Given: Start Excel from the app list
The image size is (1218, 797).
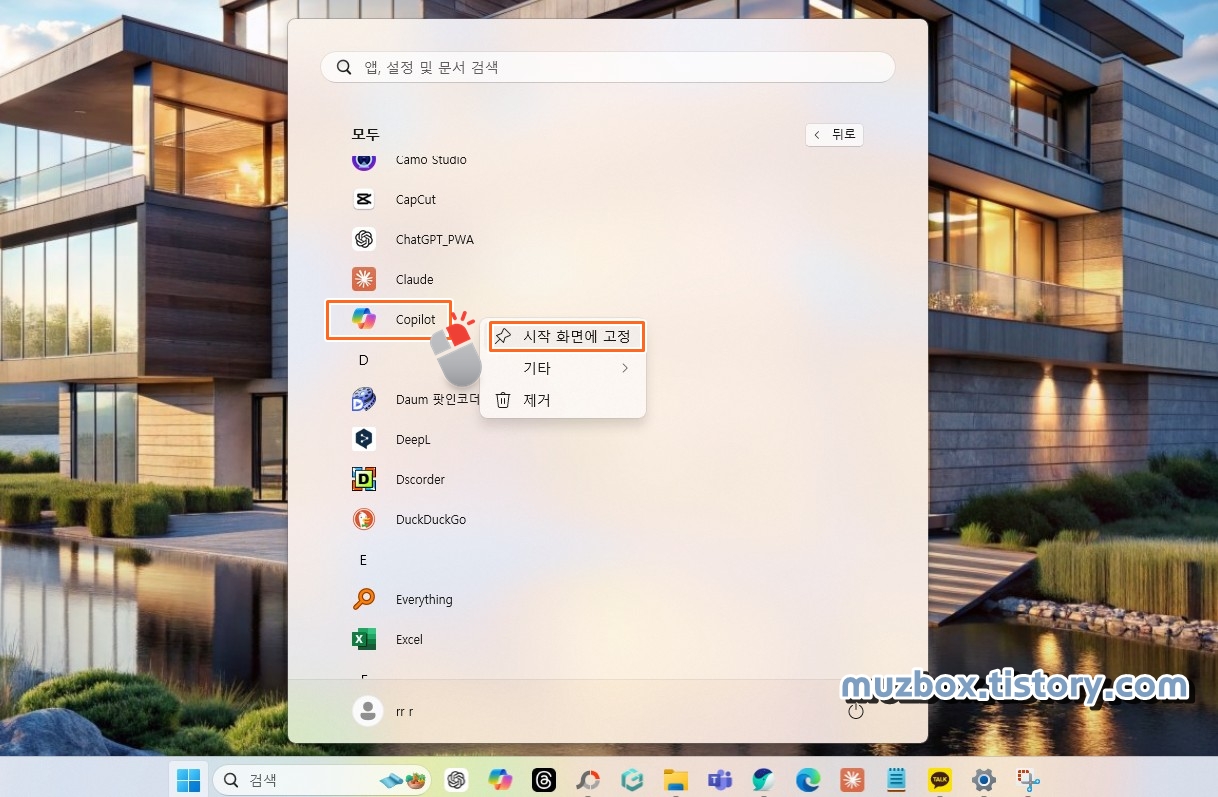Looking at the screenshot, I should tap(408, 639).
